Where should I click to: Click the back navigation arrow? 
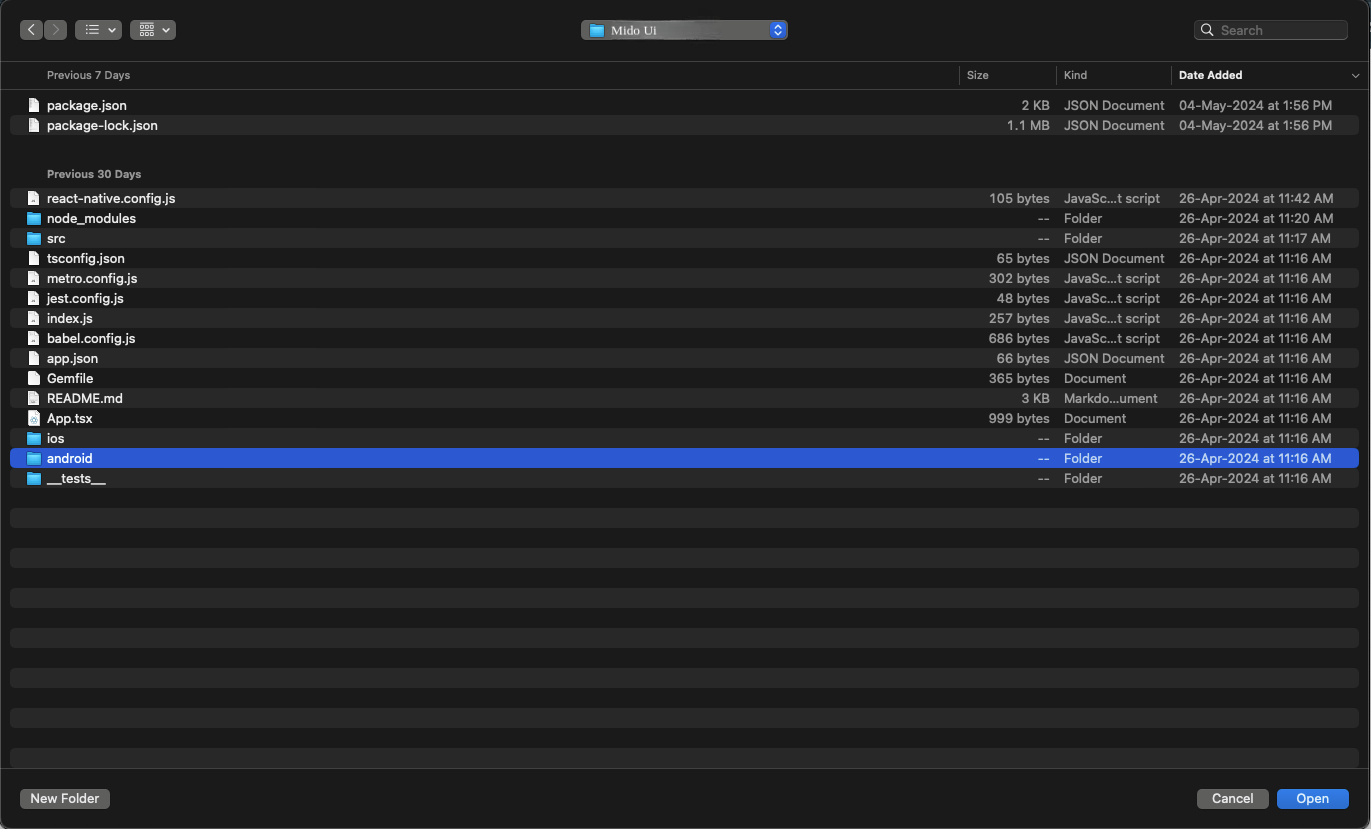32,30
